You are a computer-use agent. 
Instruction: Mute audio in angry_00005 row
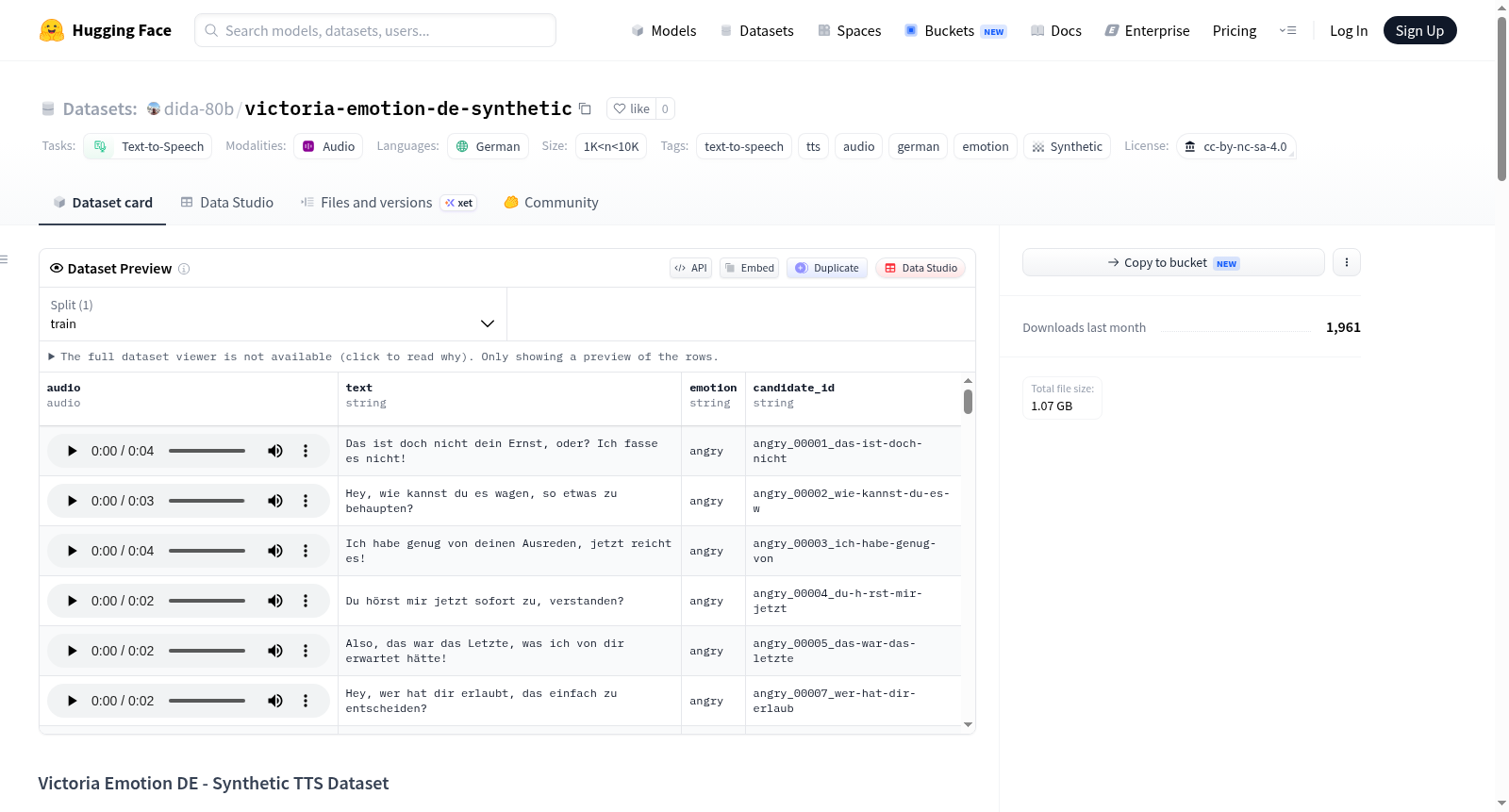(275, 651)
